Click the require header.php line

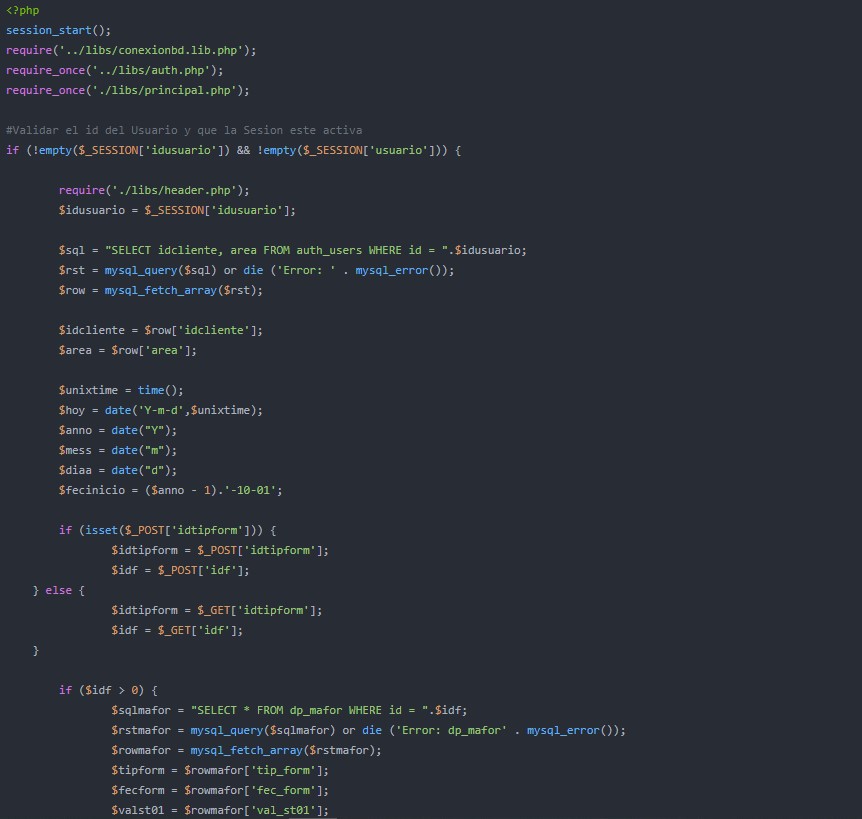(154, 190)
